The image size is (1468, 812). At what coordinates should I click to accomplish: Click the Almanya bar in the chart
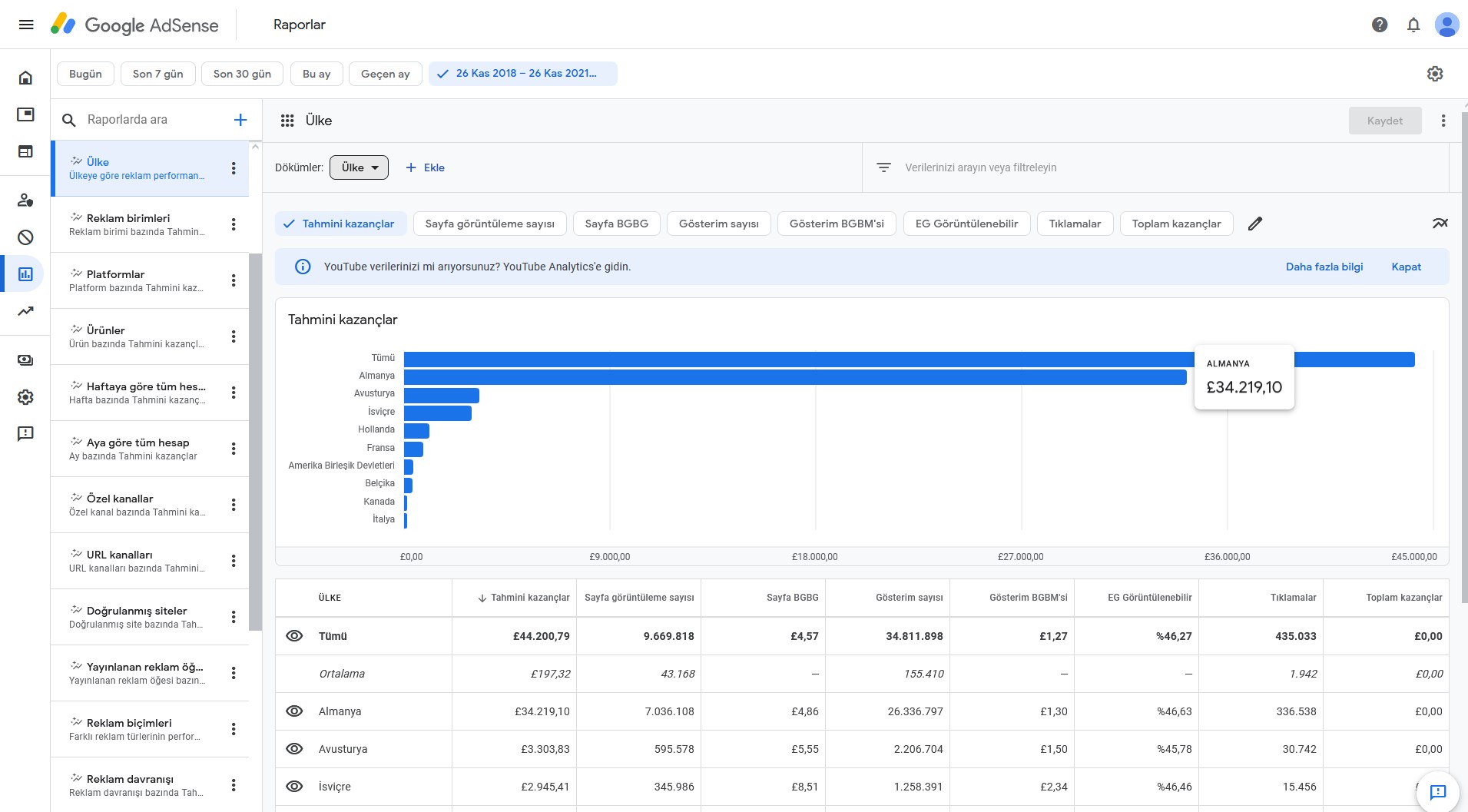tap(795, 377)
